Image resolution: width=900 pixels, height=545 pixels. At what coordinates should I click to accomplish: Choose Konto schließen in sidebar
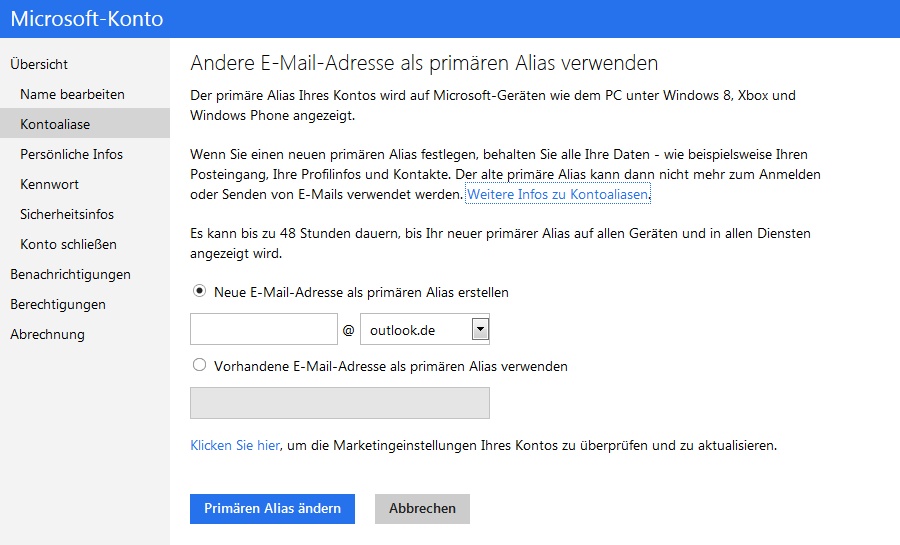68,244
